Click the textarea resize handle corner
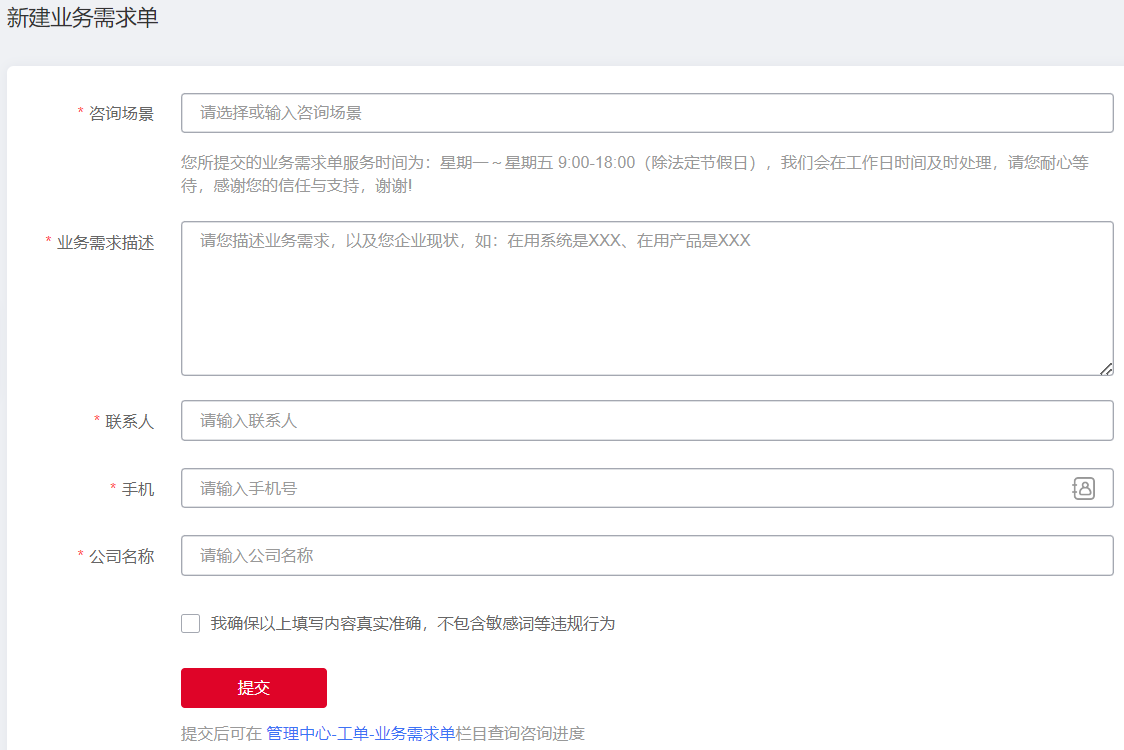 point(1106,369)
